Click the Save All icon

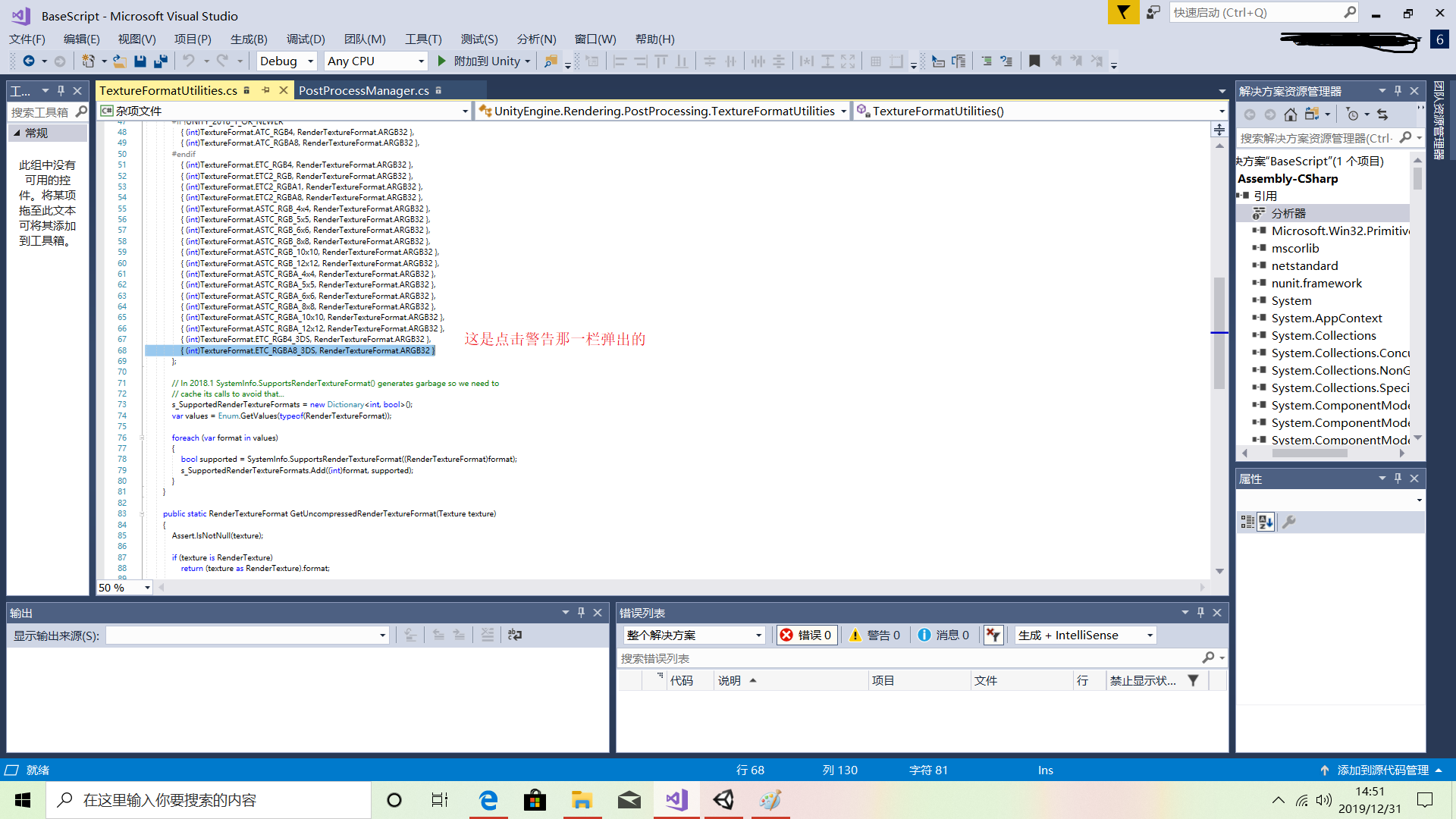pyautogui.click(x=161, y=61)
